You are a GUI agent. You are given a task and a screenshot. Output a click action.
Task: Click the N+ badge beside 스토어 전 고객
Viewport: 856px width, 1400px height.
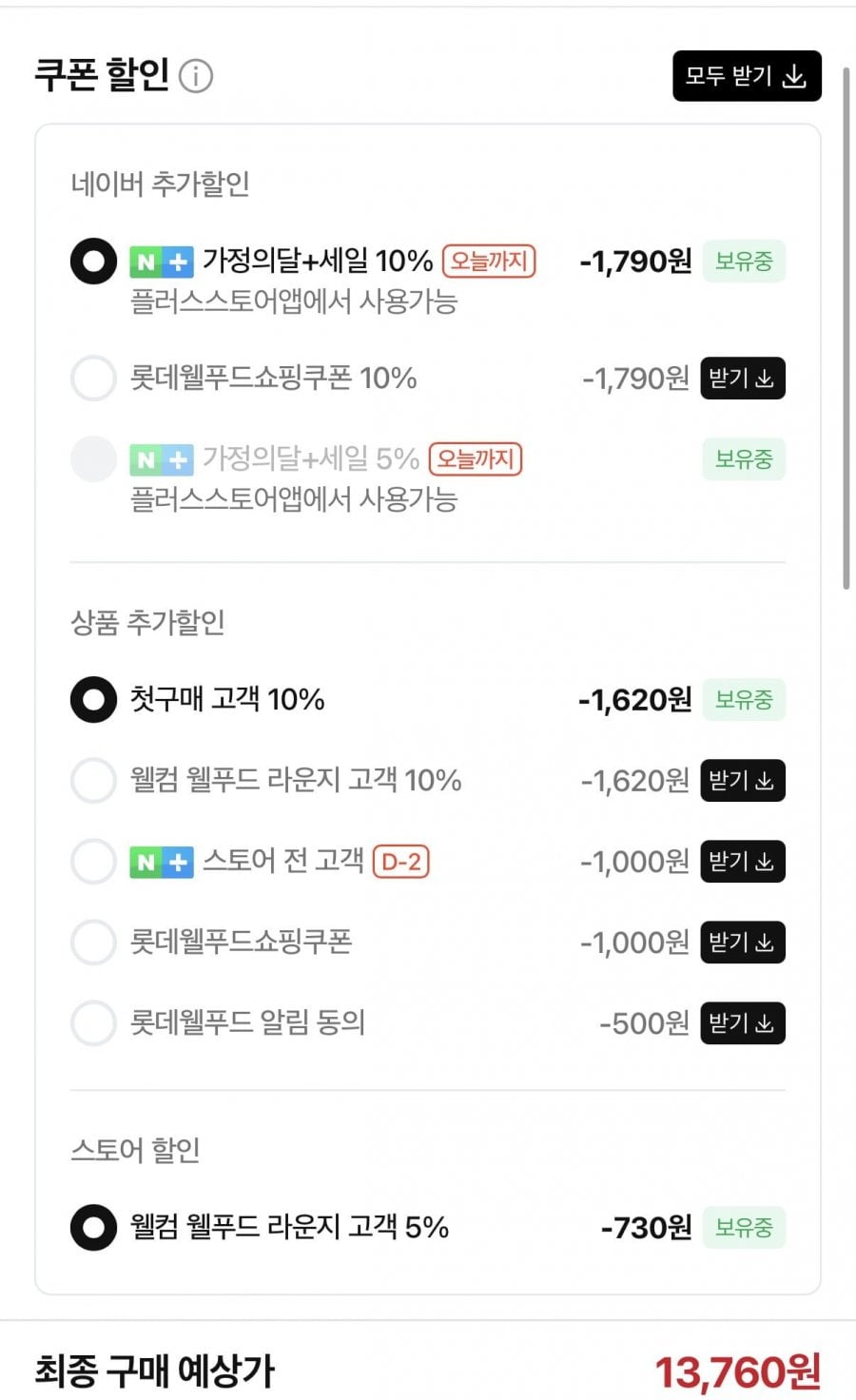click(x=162, y=862)
